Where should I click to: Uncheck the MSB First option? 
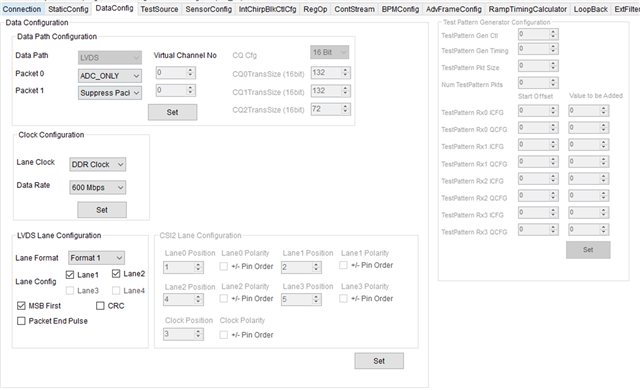(21, 306)
